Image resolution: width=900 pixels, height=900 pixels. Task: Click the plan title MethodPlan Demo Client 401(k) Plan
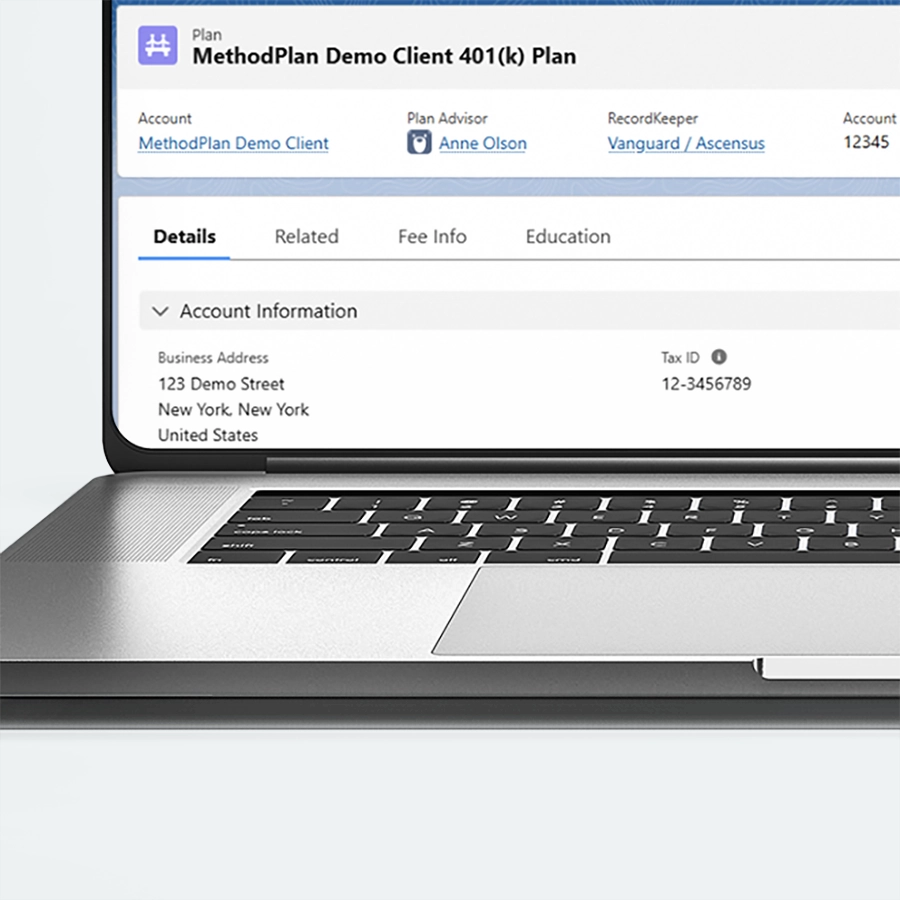(384, 56)
